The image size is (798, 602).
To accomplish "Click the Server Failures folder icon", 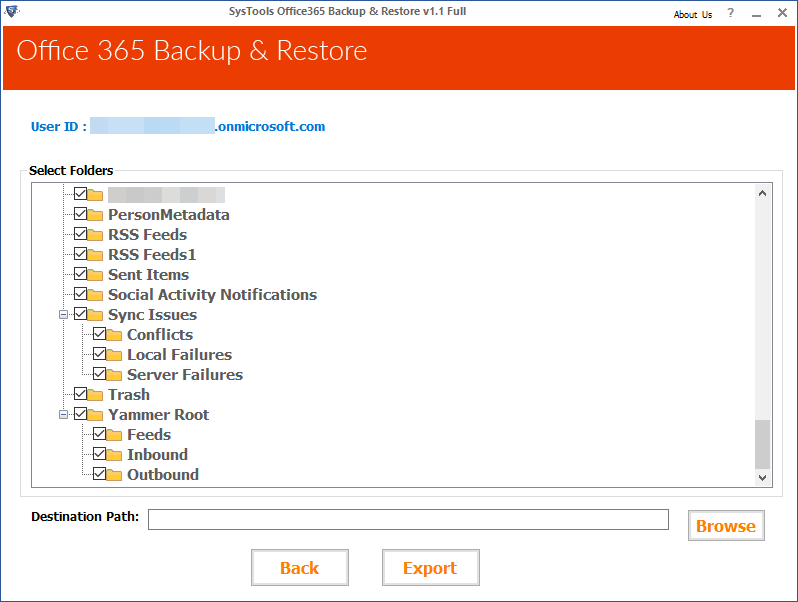I will [x=114, y=375].
